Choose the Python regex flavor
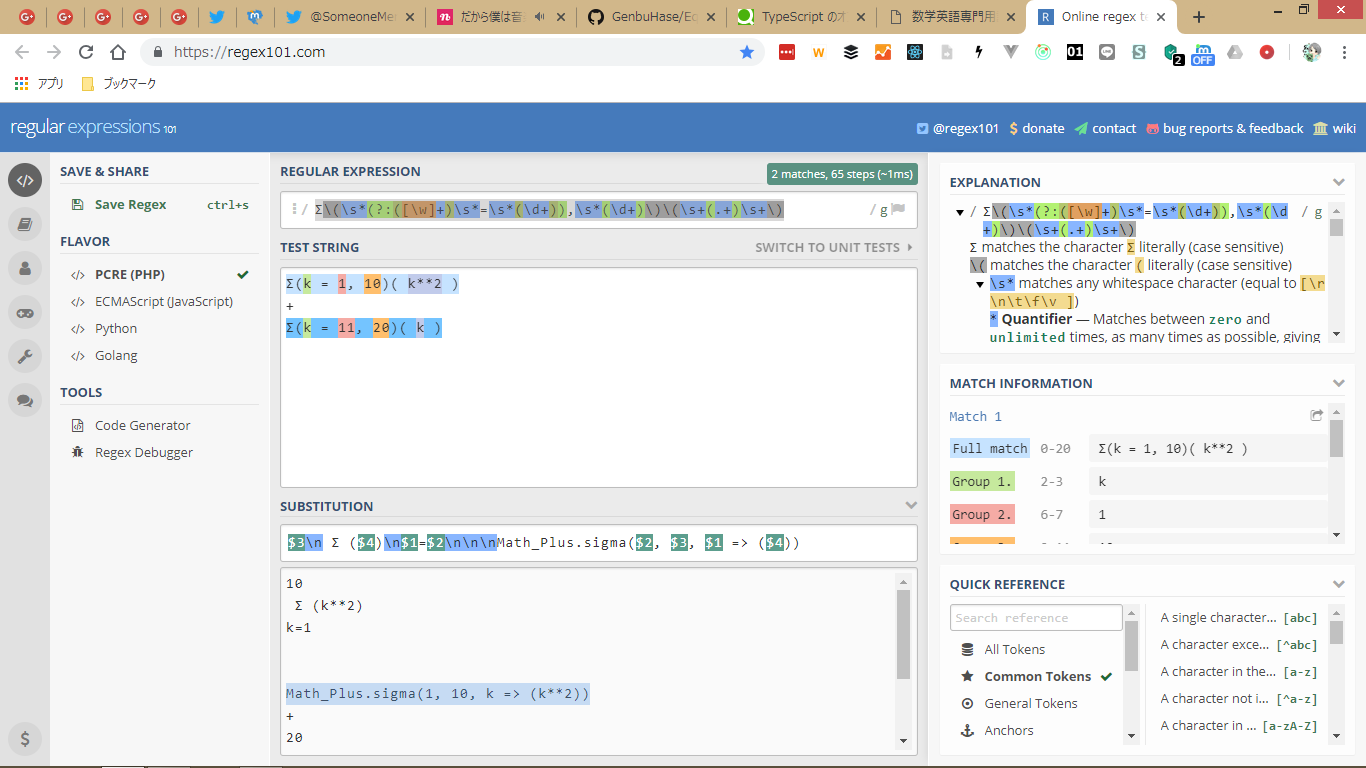Image resolution: width=1366 pixels, height=768 pixels. [115, 328]
